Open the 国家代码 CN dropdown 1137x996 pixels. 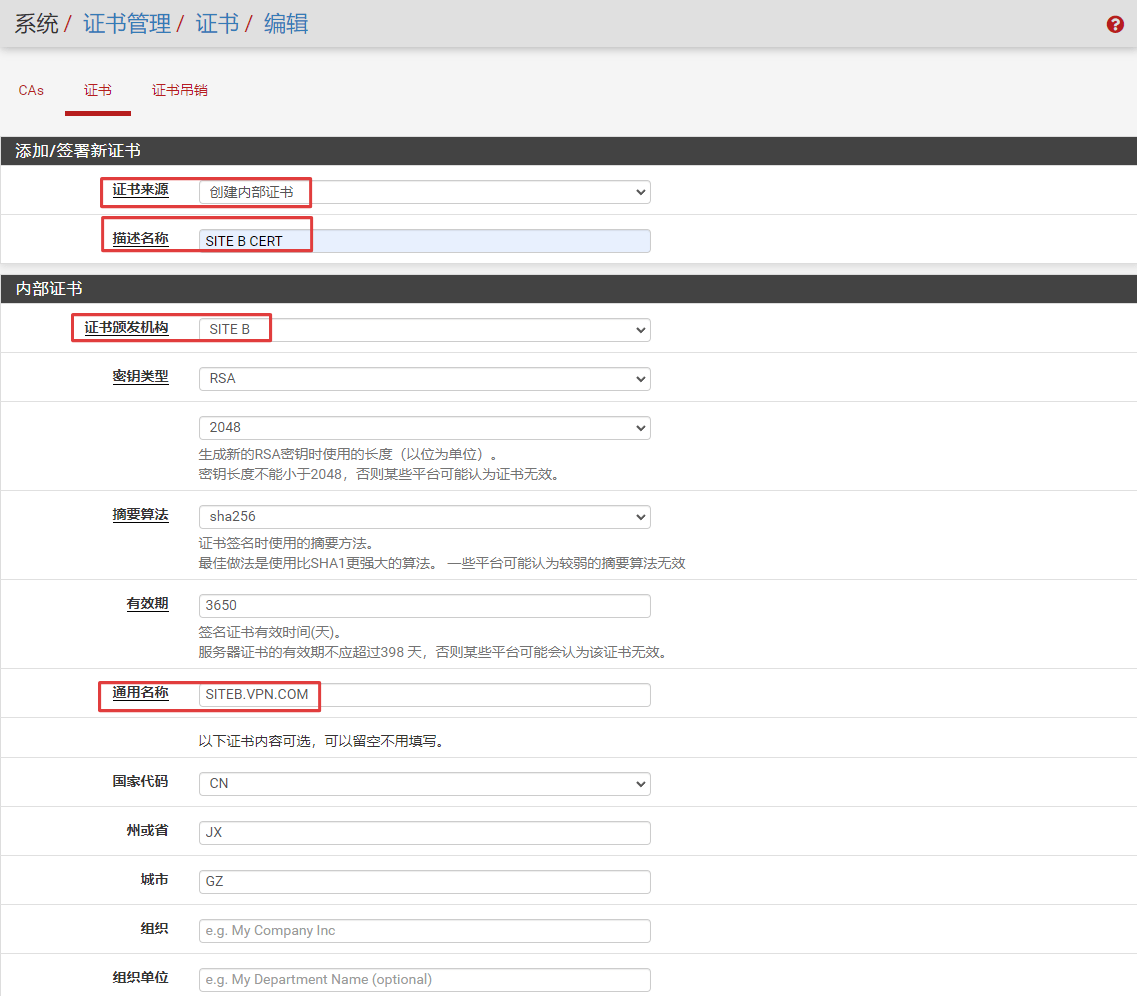tap(424, 784)
